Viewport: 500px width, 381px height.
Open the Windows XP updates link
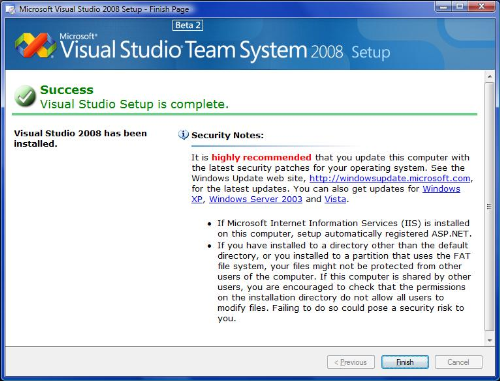(441, 189)
